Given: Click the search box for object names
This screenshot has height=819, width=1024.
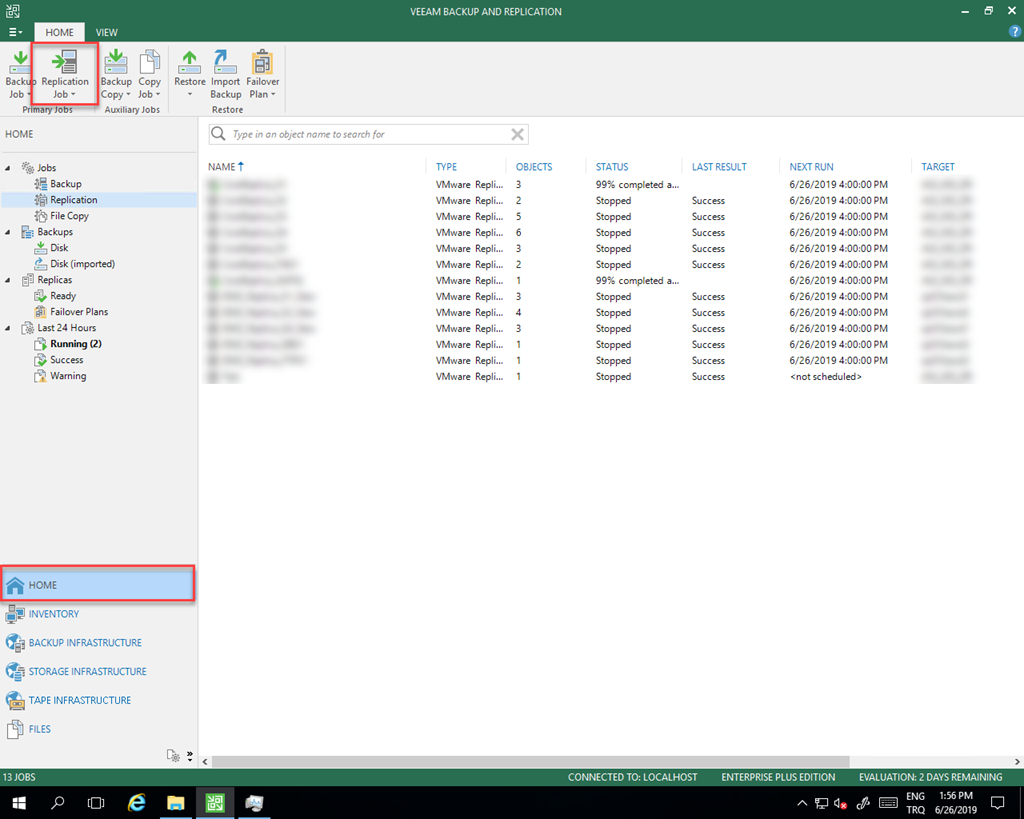Looking at the screenshot, I should [x=368, y=135].
